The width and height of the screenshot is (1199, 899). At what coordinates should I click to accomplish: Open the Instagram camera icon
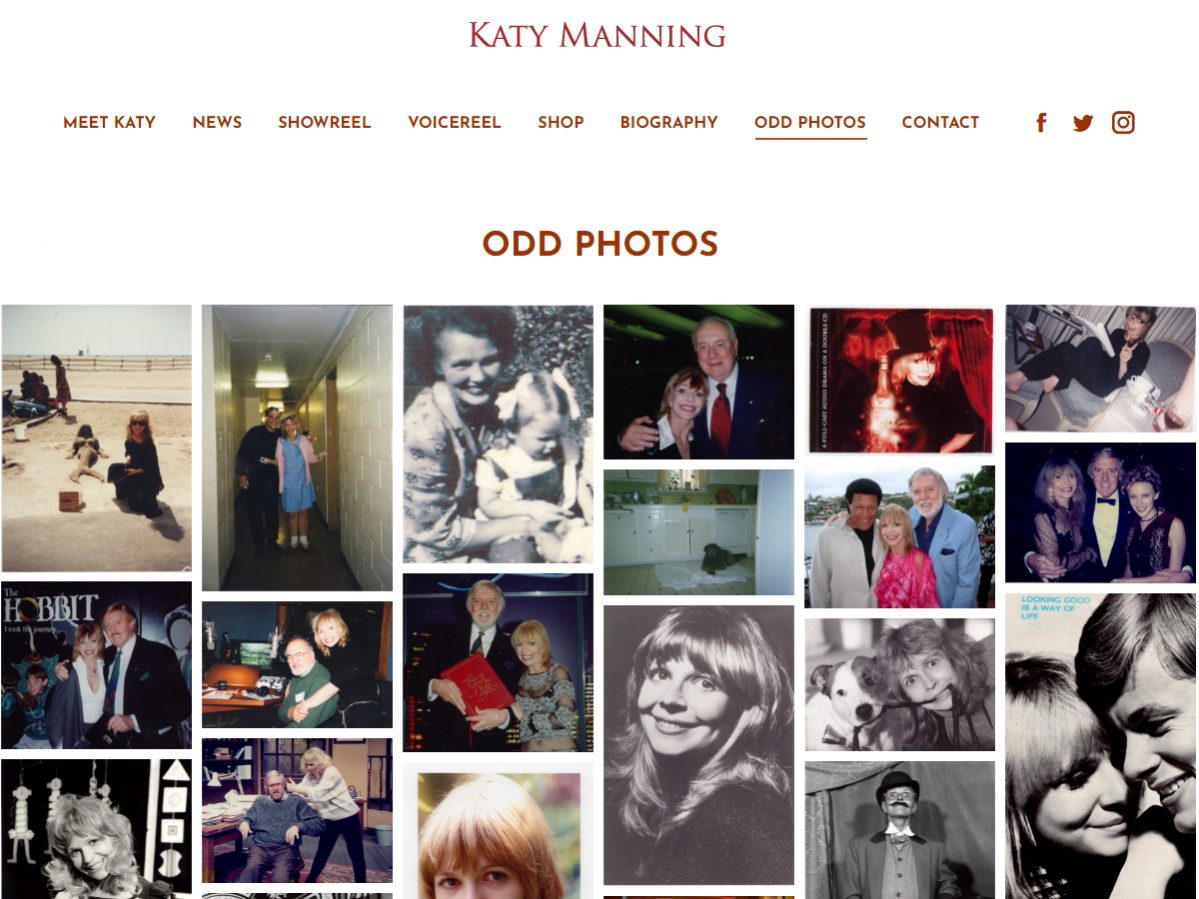[x=1123, y=122]
